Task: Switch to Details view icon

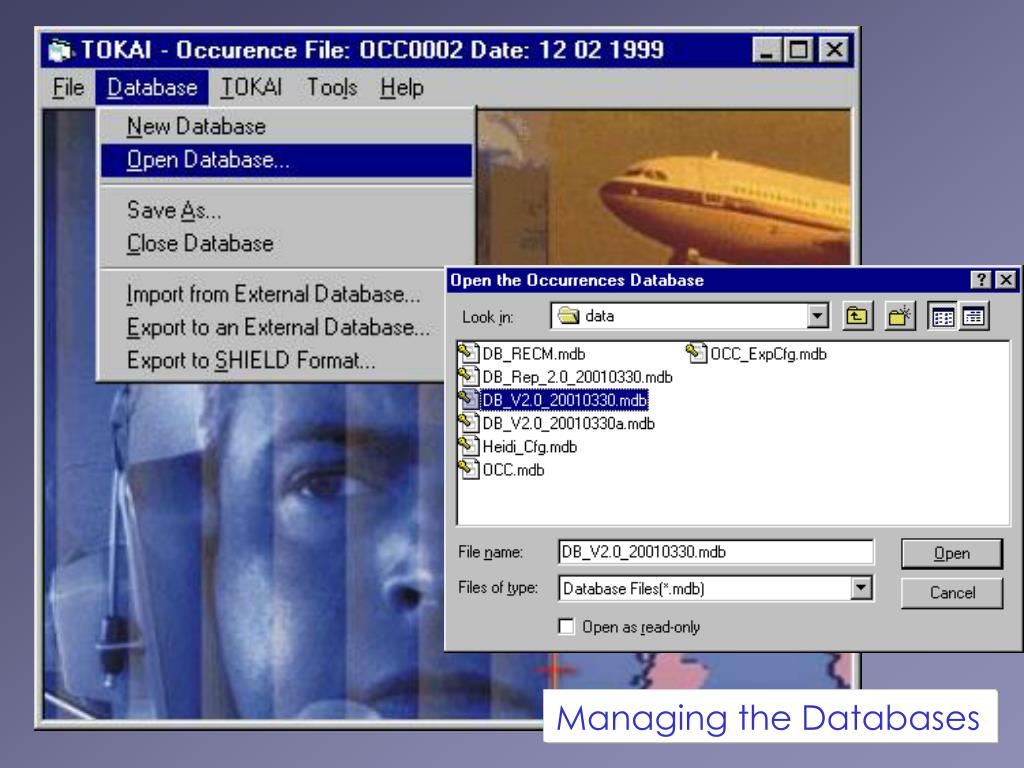Action: 974,317
